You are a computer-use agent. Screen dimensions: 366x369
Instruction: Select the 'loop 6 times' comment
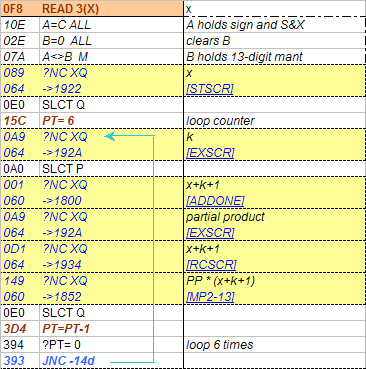pyautogui.click(x=220, y=345)
